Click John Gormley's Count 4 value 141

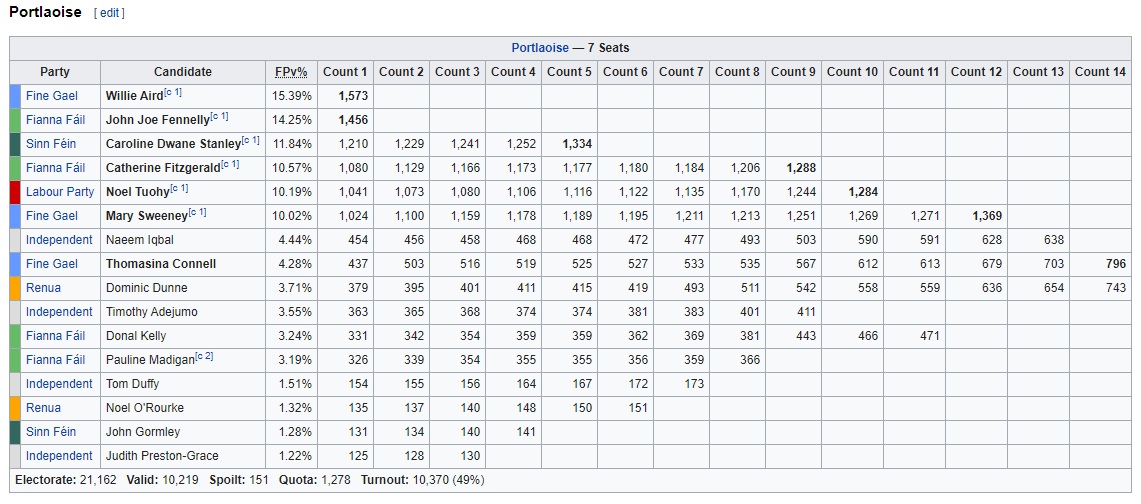[x=527, y=432]
